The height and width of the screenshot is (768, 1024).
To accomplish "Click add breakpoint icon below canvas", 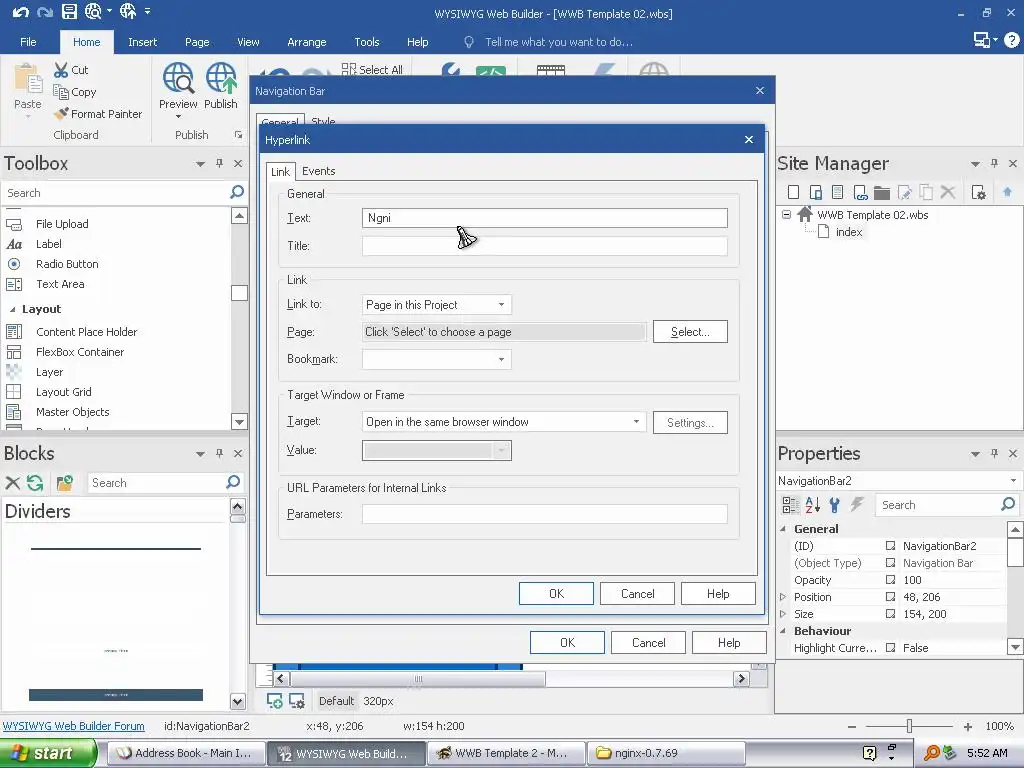I will (x=275, y=701).
